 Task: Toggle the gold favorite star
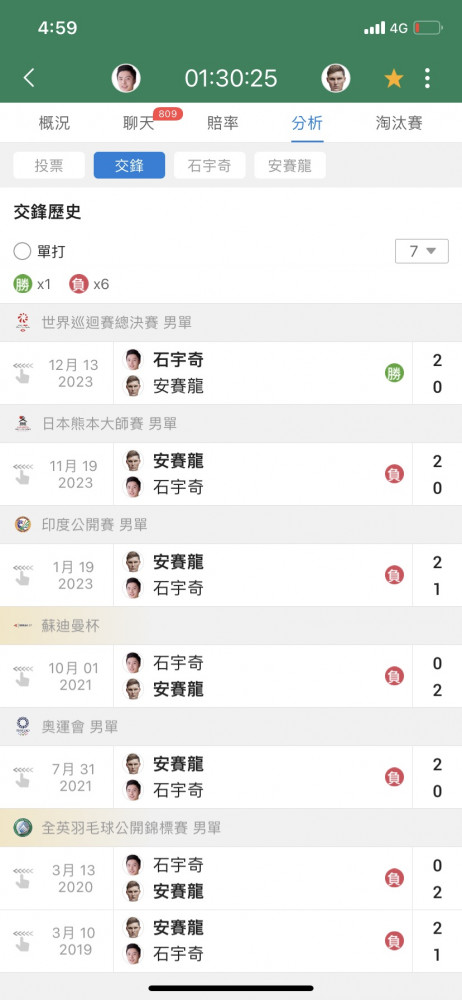tap(394, 78)
